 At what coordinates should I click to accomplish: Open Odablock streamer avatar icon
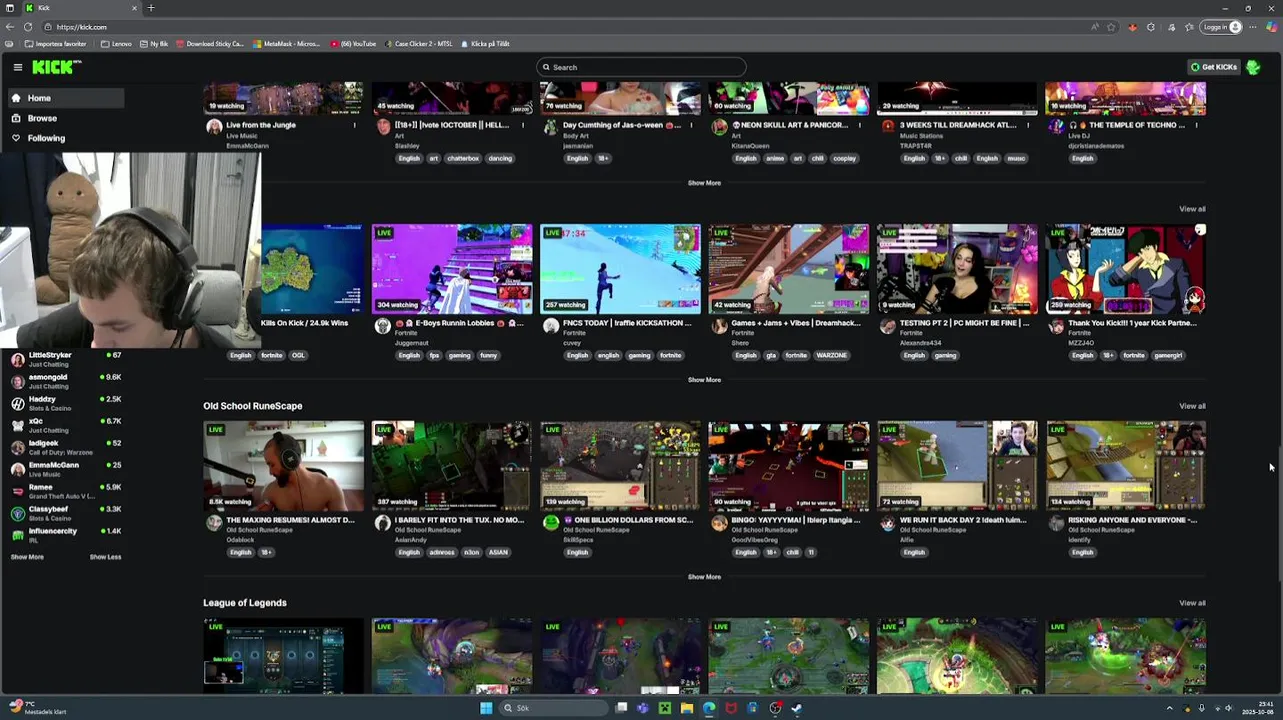pyautogui.click(x=213, y=523)
